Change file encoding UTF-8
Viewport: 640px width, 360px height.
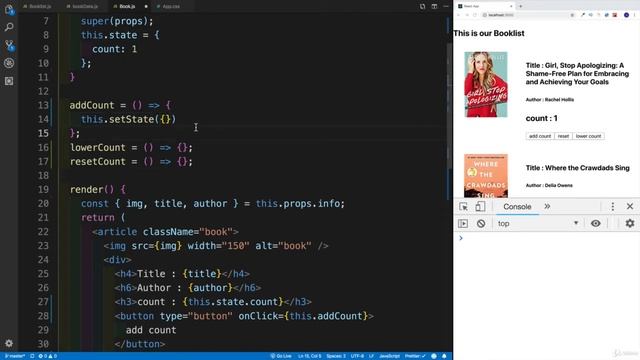(x=357, y=356)
